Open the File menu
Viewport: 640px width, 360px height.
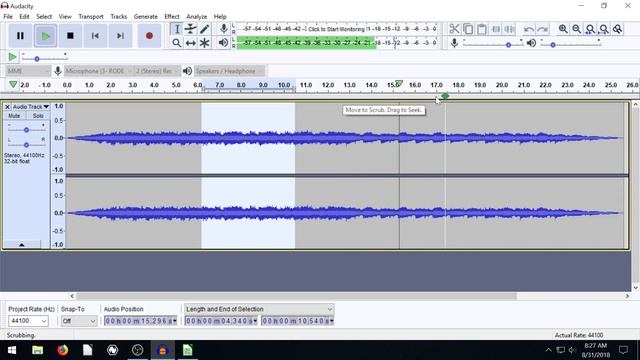tap(8, 16)
